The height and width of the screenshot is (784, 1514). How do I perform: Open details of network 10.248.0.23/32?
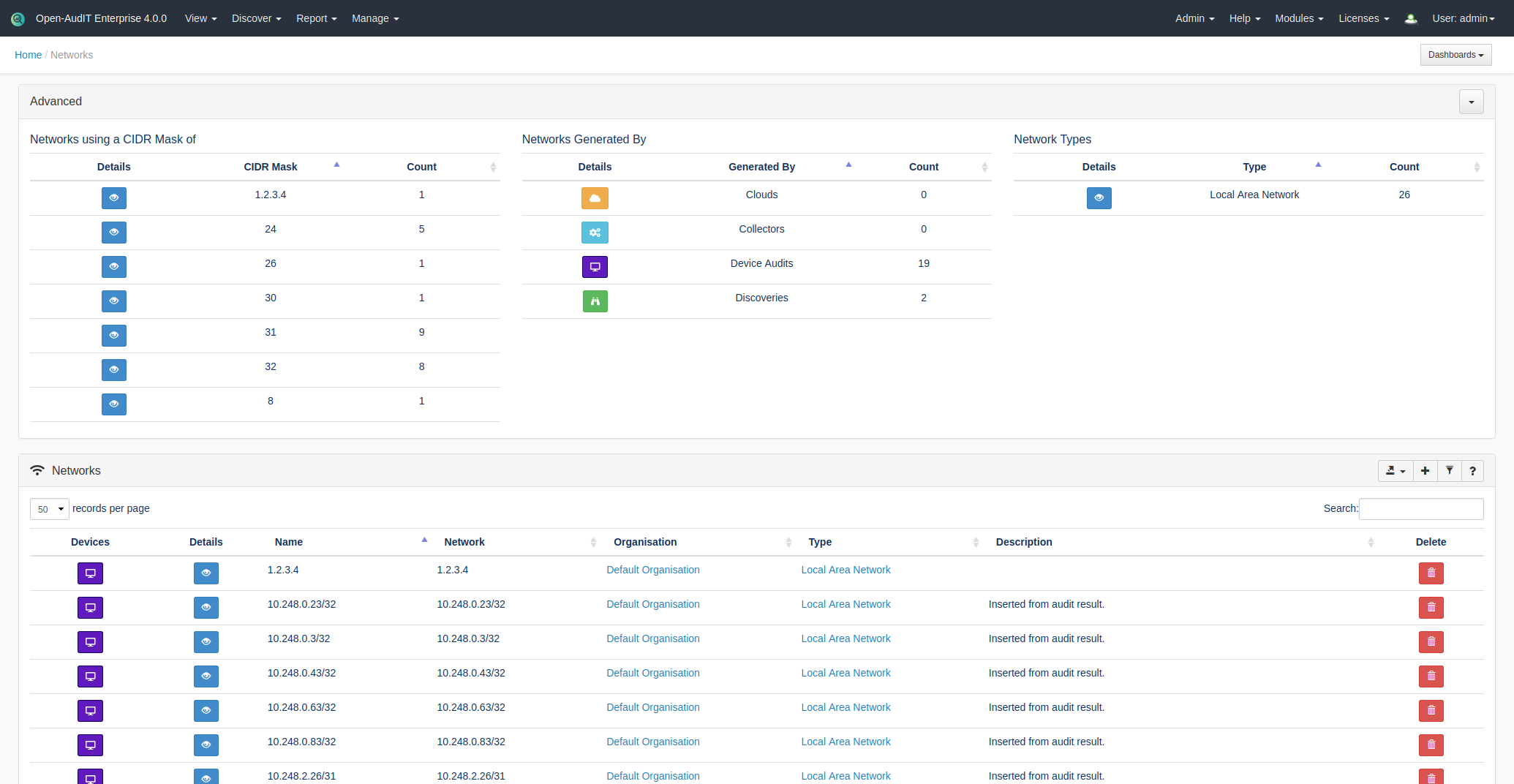pyautogui.click(x=206, y=608)
